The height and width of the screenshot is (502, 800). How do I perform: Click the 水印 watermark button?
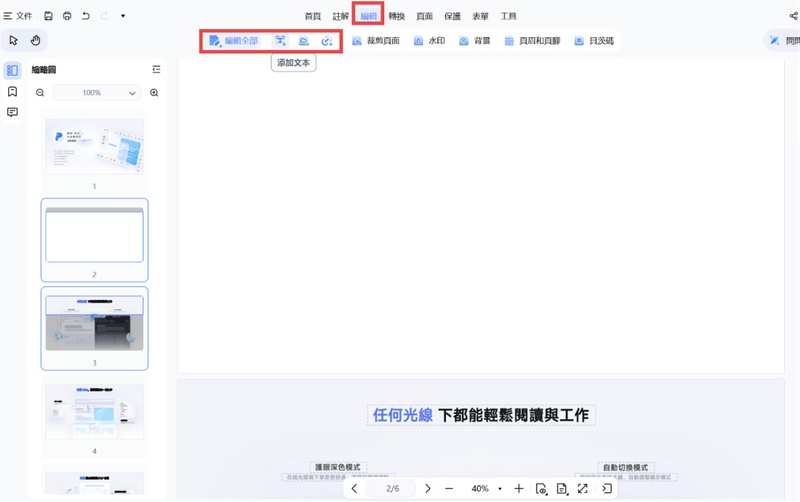[x=429, y=41]
